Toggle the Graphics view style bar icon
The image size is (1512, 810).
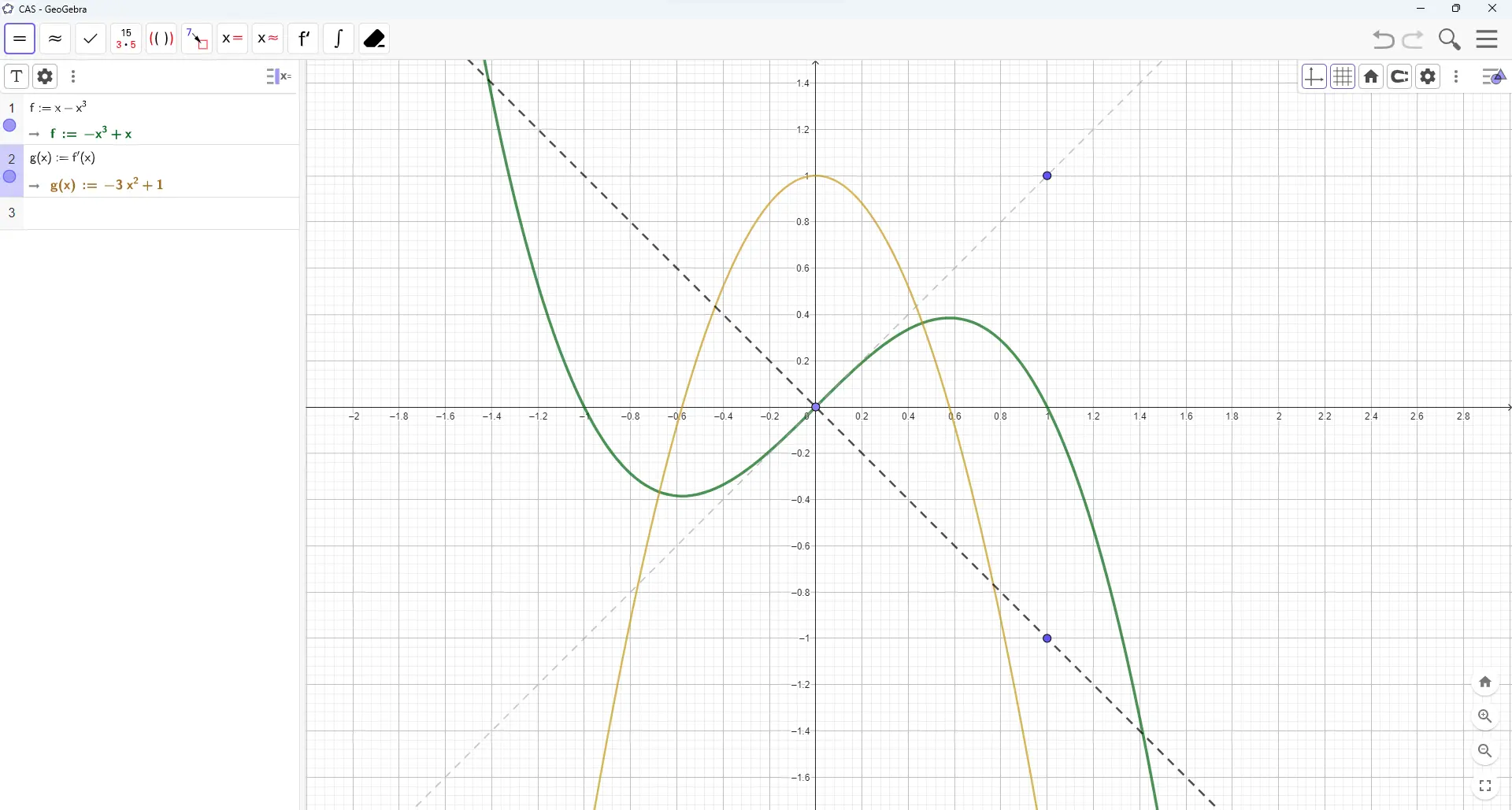(x=1495, y=77)
